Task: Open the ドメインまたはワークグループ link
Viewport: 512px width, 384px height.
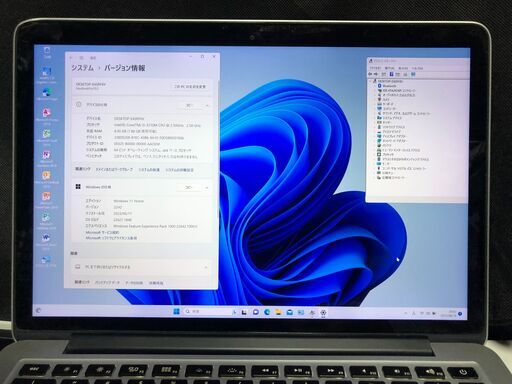Action: [114, 170]
